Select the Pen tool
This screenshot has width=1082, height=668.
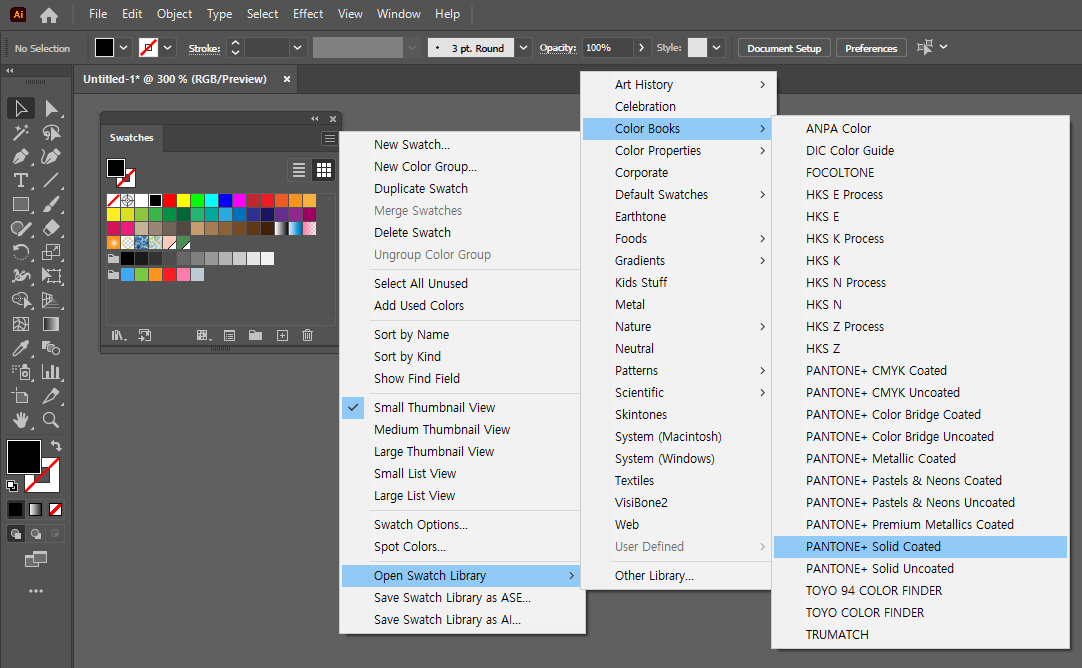[21, 157]
